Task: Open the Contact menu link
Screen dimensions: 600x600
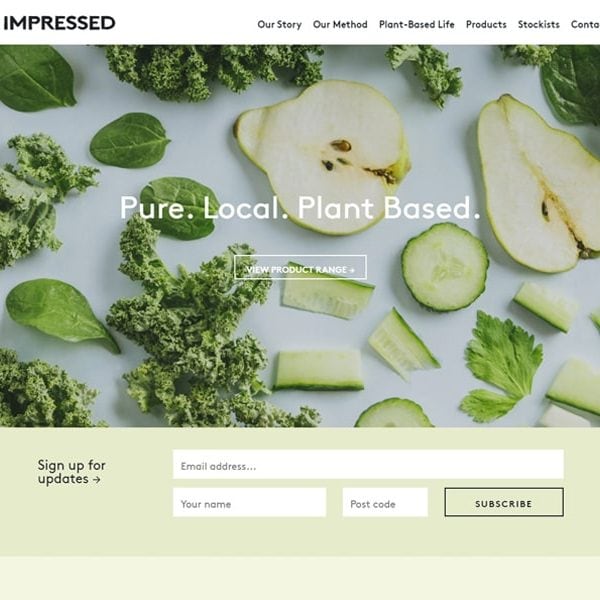Action: (x=585, y=24)
